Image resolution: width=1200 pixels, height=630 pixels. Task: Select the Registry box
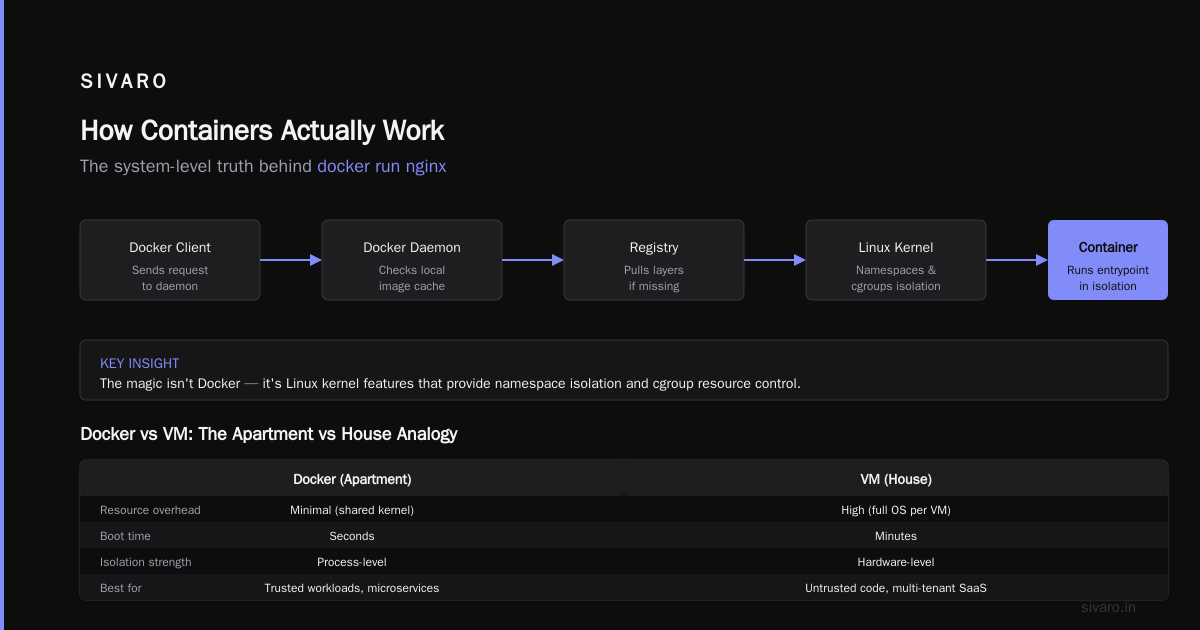(654, 260)
